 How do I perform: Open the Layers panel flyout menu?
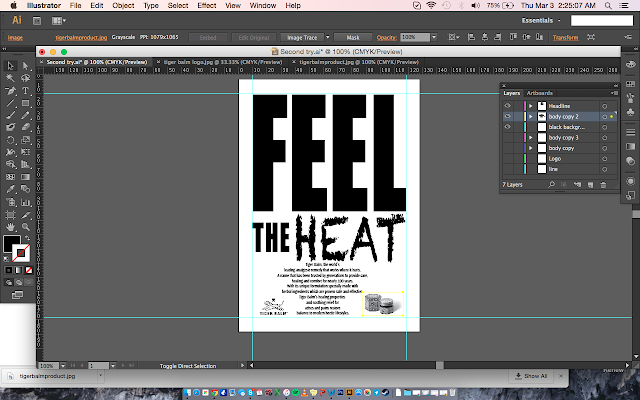[614, 93]
